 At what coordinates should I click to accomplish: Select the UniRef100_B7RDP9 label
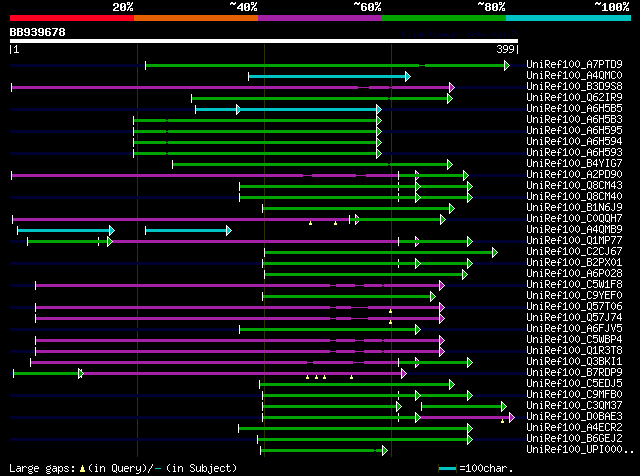pos(574,373)
